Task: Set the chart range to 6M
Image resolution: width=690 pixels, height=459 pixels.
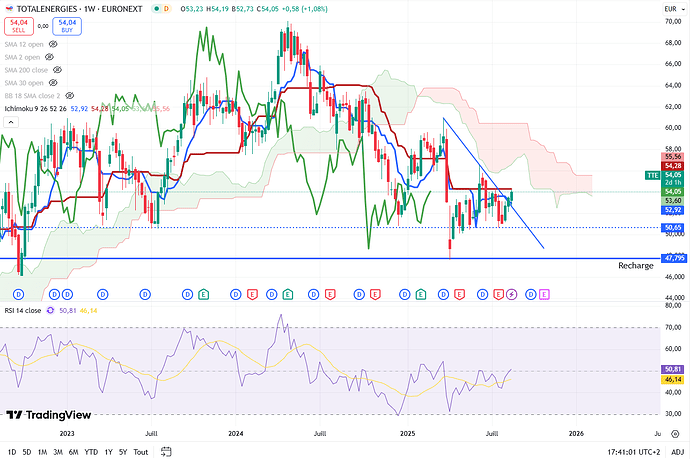Action: (x=73, y=452)
